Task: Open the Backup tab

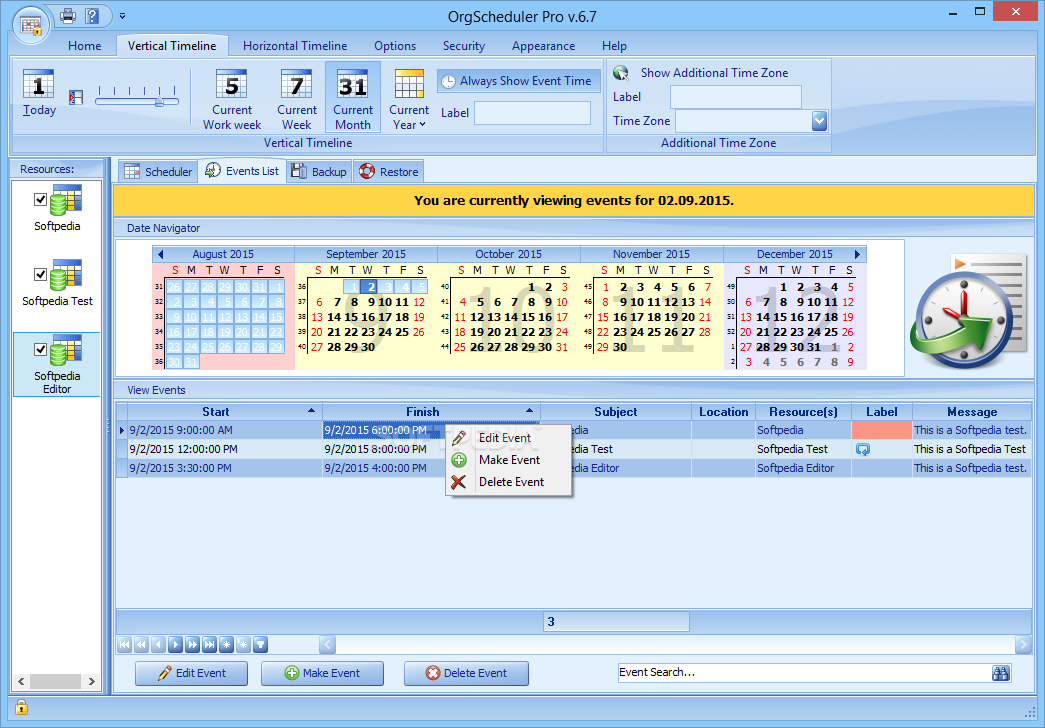Action: [x=319, y=171]
